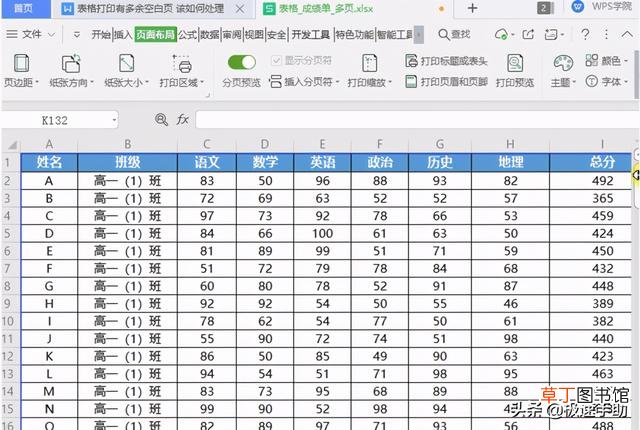The width and height of the screenshot is (640, 430).
Task: Click 插入分页符 insert page break
Action: 304,82
